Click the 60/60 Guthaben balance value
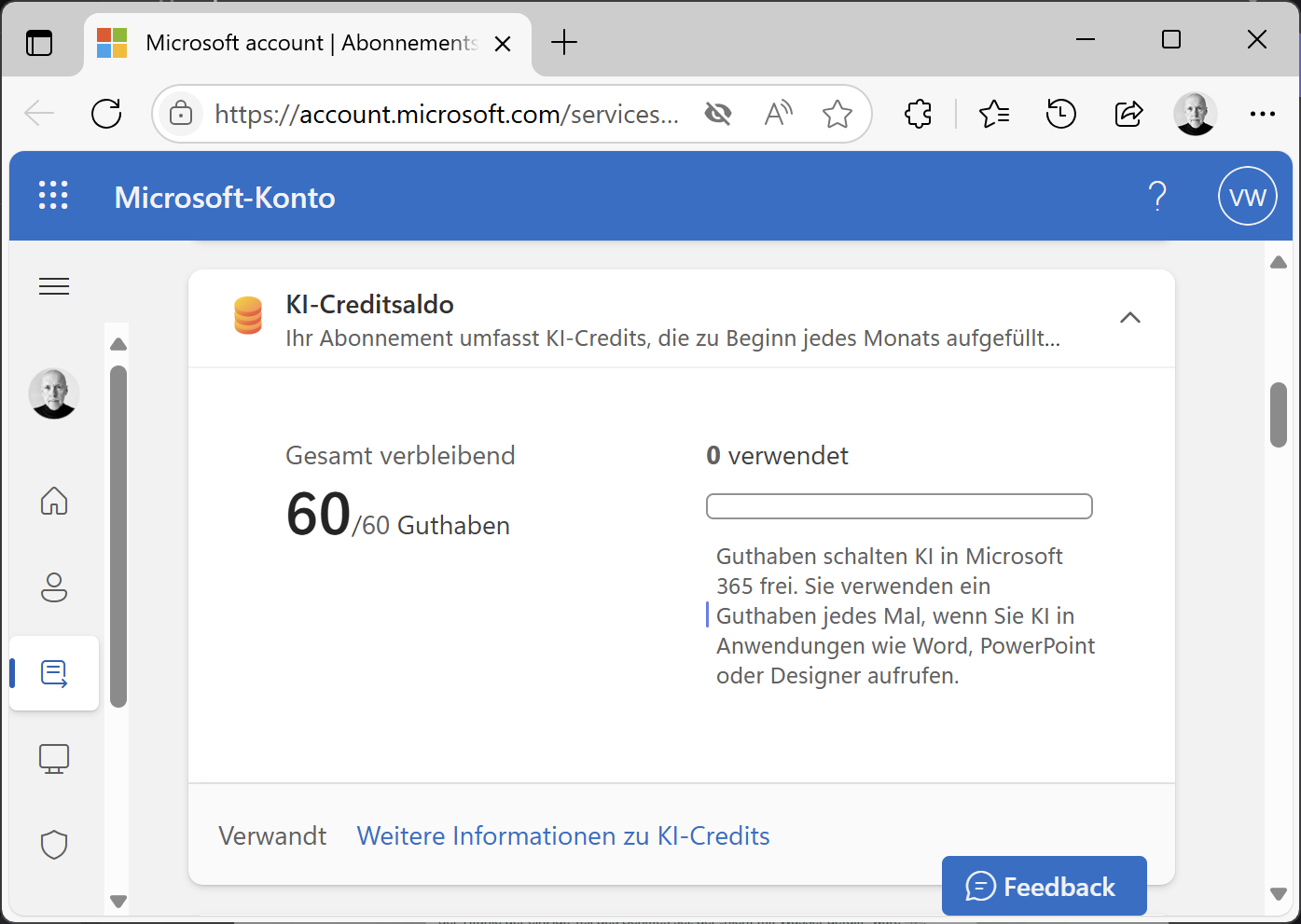The height and width of the screenshot is (924, 1301). coord(398,516)
